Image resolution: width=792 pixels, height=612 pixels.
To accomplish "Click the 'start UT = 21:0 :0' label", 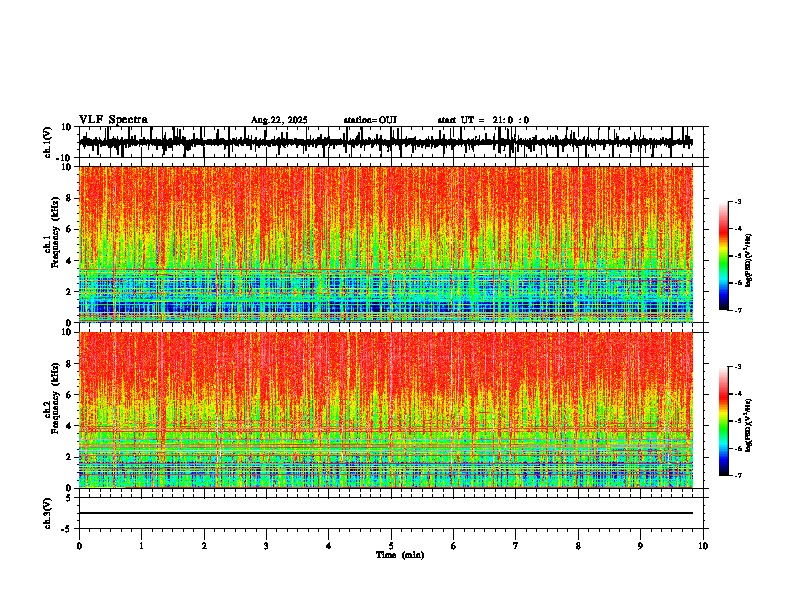I will pos(483,120).
